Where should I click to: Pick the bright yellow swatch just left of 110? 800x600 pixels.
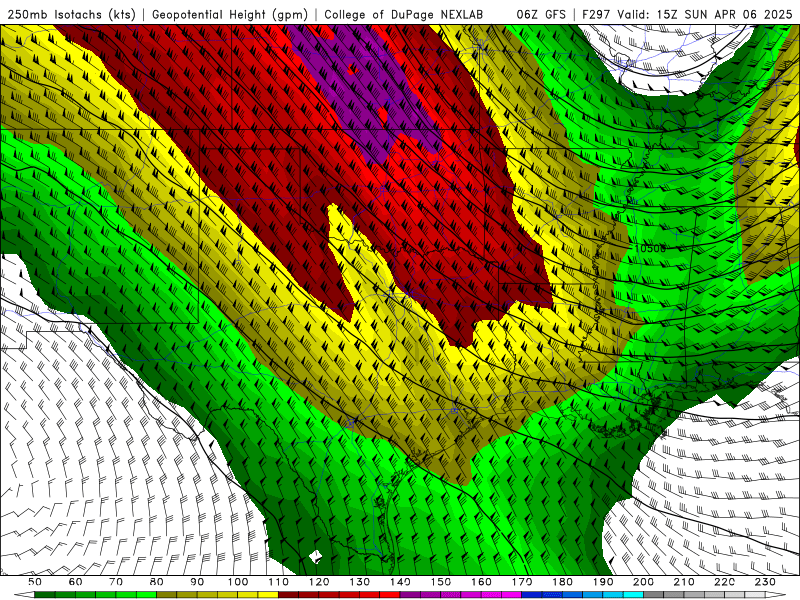click(x=268, y=595)
